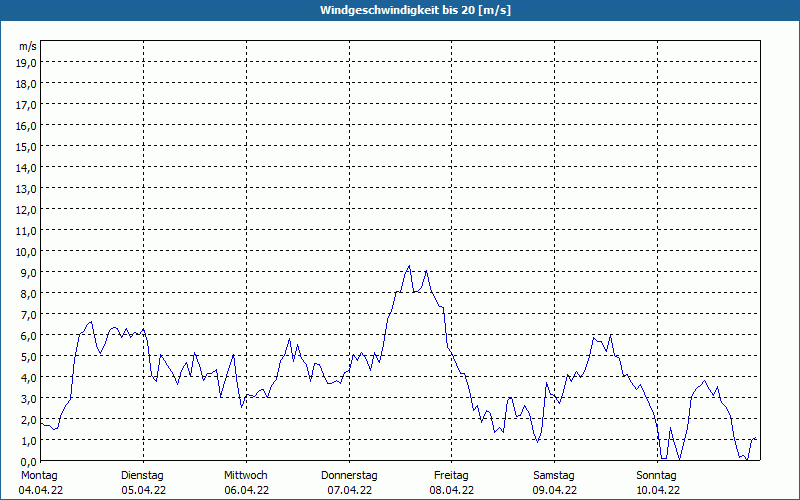
Task: Click the 10.04.22 date label
Action: (x=658, y=490)
